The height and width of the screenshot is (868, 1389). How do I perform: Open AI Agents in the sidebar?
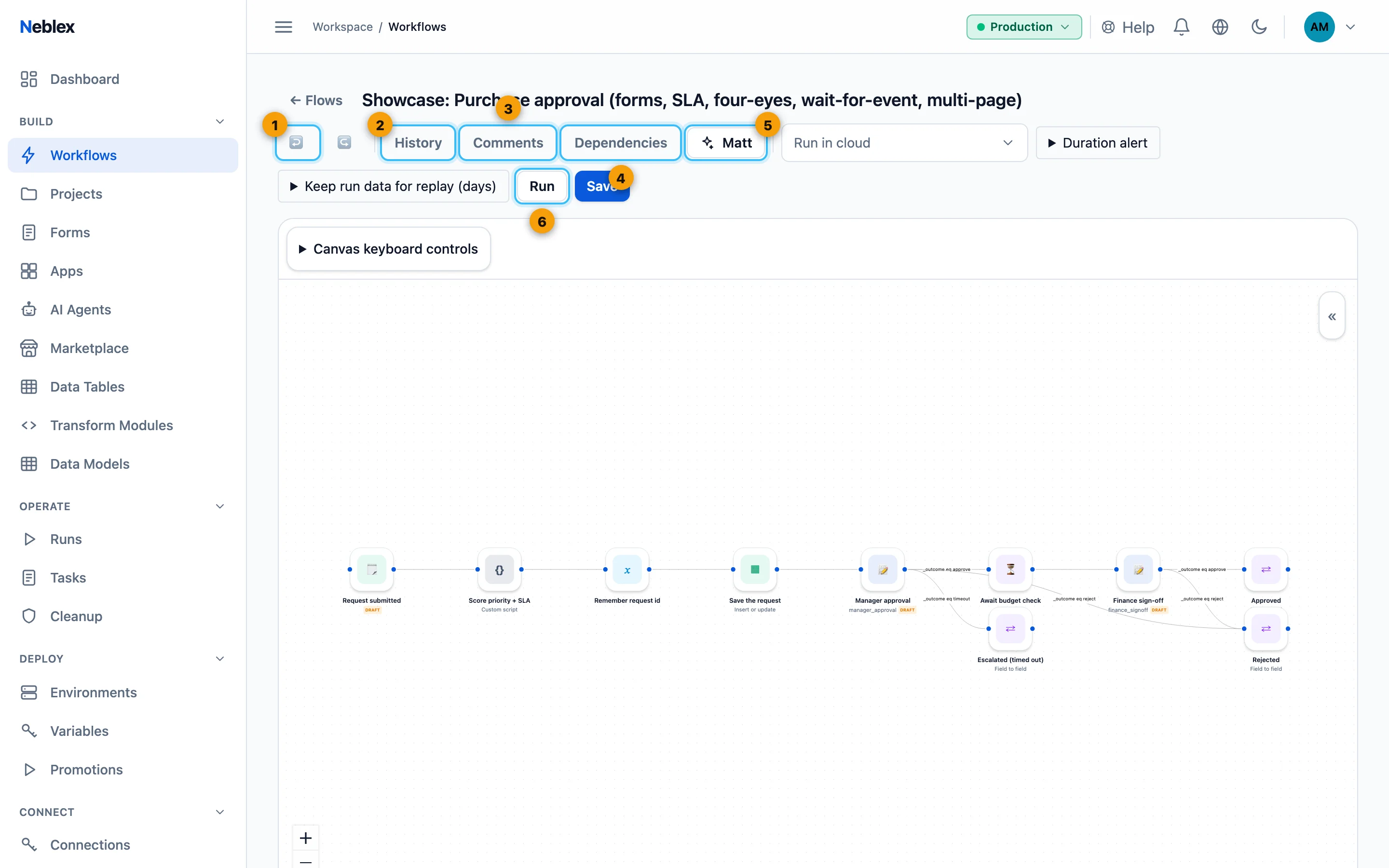click(x=123, y=310)
